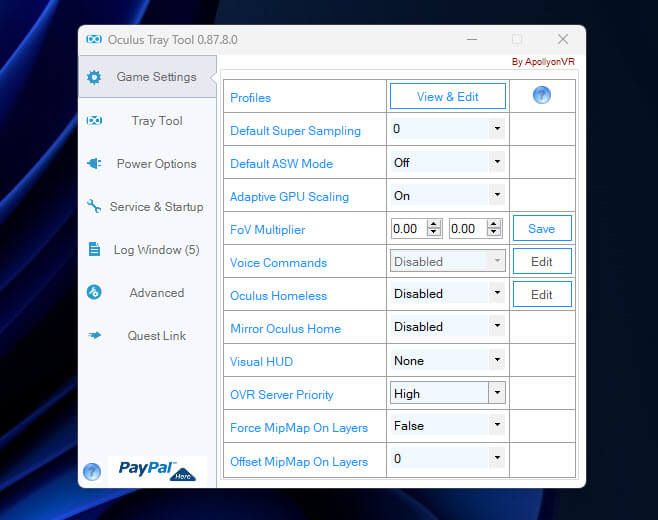Image resolution: width=658 pixels, height=520 pixels.
Task: Select the Service & Startup tab
Action: (x=148, y=206)
